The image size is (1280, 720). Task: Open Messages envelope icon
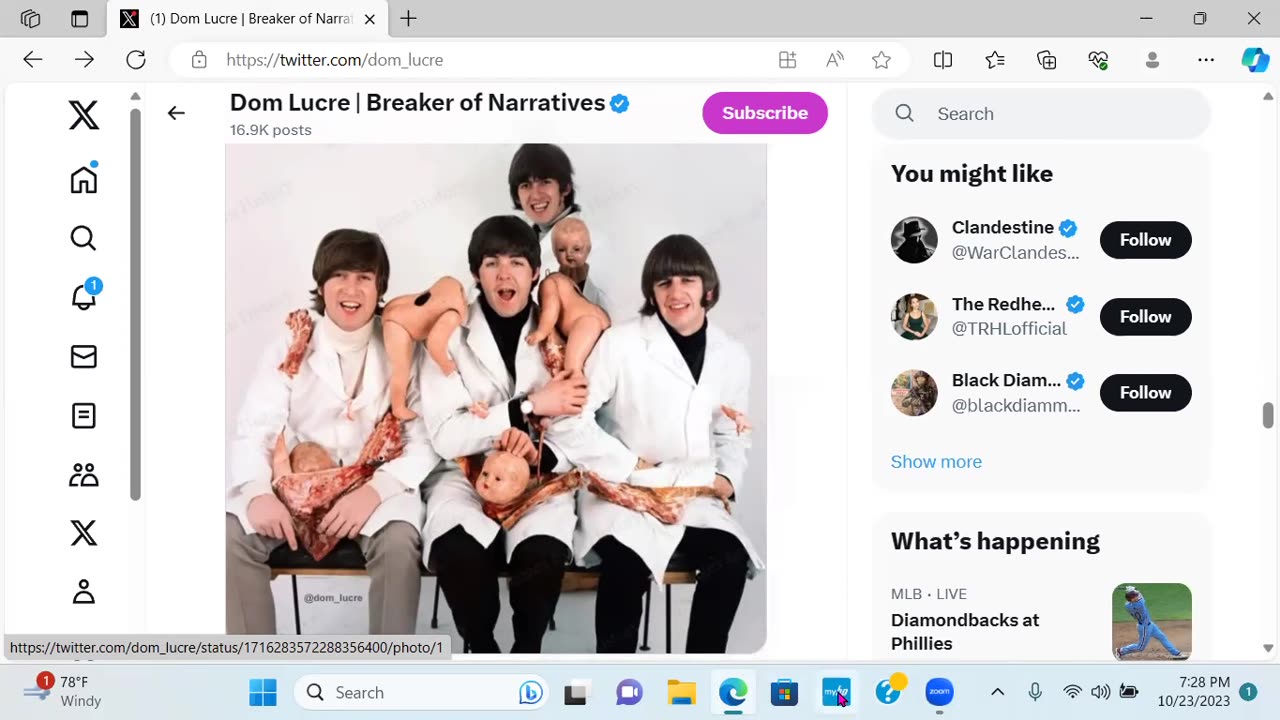(84, 356)
